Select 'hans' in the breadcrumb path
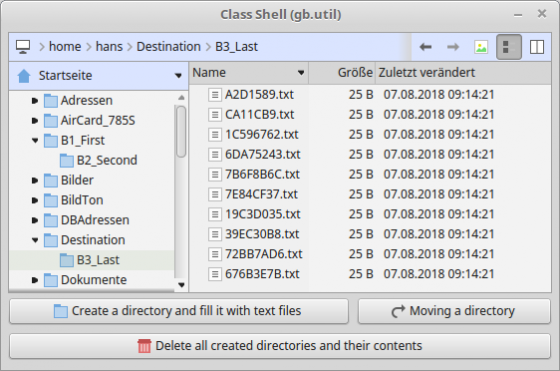The image size is (560, 371). pyautogui.click(x=109, y=47)
